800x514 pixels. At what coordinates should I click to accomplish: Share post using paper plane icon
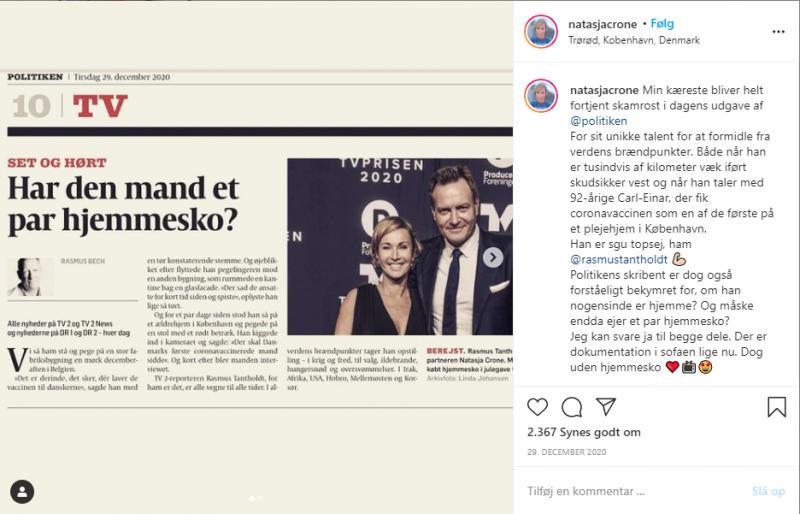(606, 406)
